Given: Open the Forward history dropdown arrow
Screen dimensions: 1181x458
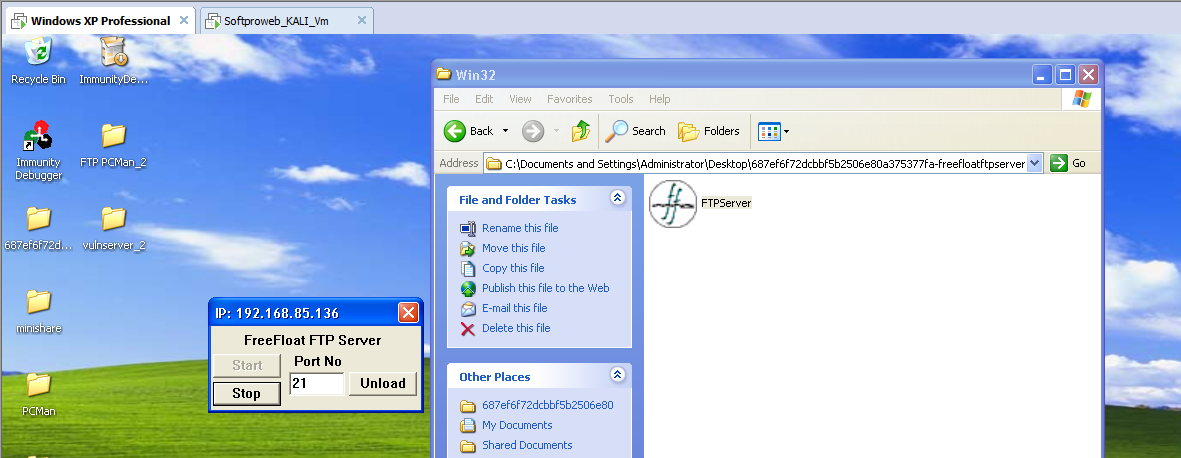Looking at the screenshot, I should (557, 131).
